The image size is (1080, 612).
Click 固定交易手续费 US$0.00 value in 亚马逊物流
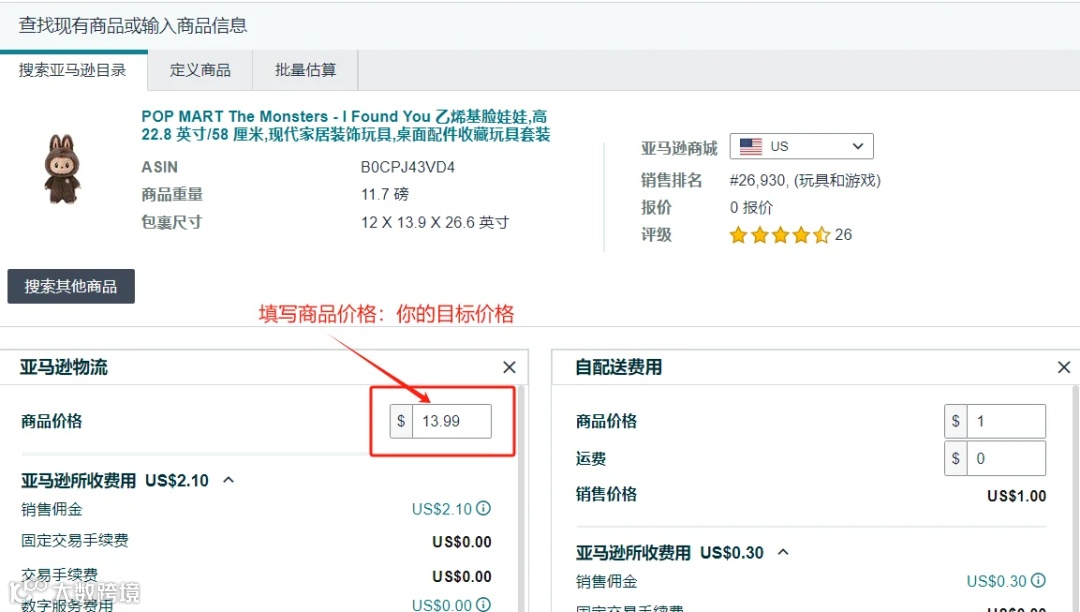[x=462, y=542]
